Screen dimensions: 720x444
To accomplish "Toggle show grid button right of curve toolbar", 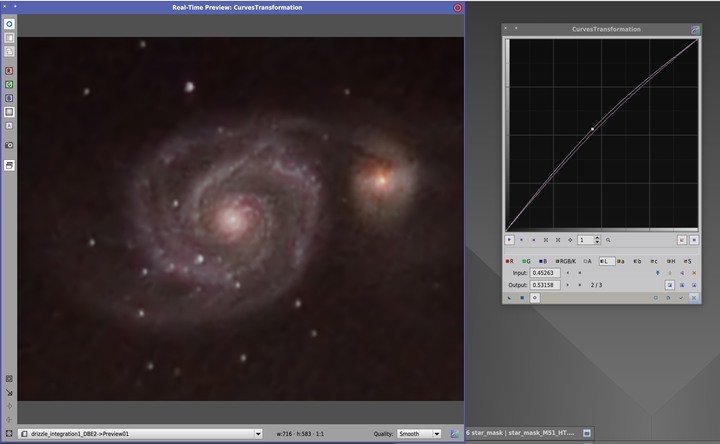I will [x=682, y=240].
